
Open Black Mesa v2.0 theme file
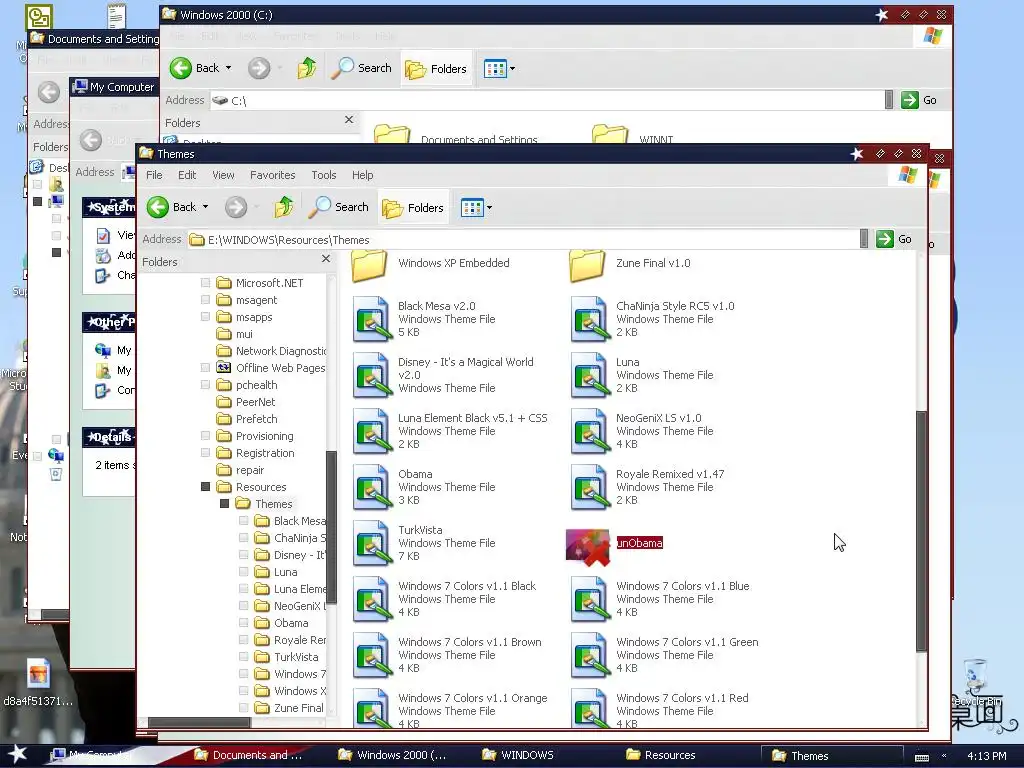(371, 319)
